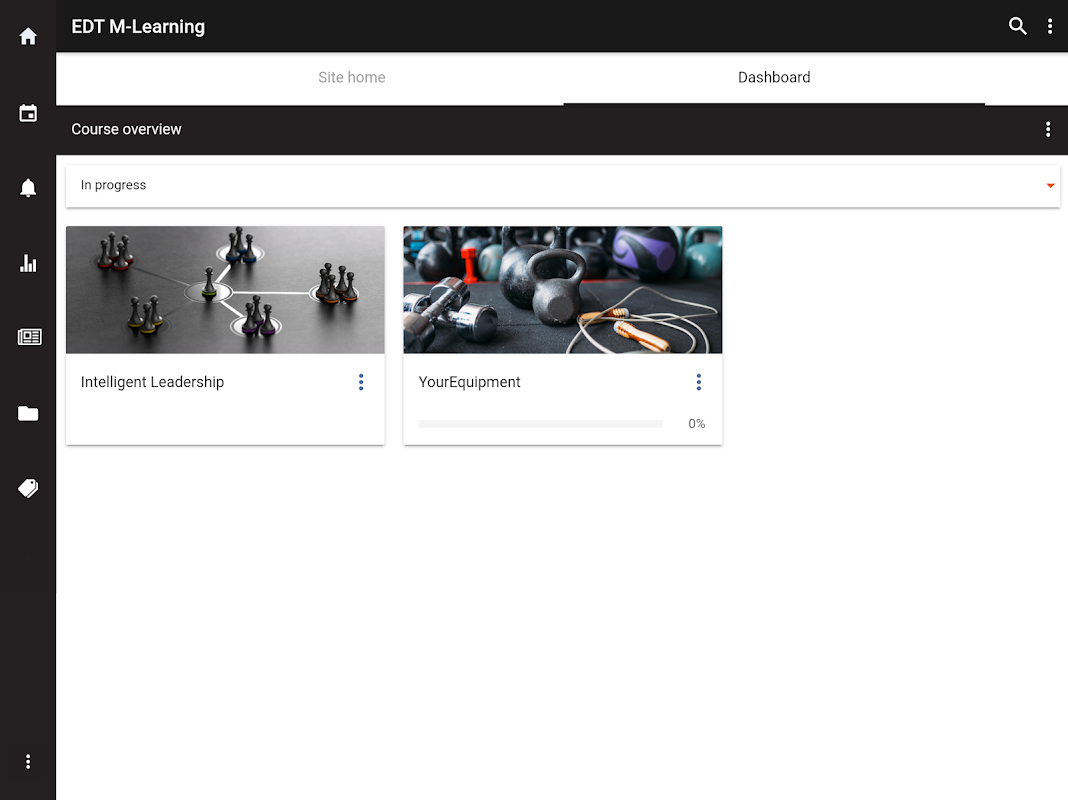The image size is (1068, 800).
Task: Open the calendar from the sidebar
Action: [x=28, y=113]
